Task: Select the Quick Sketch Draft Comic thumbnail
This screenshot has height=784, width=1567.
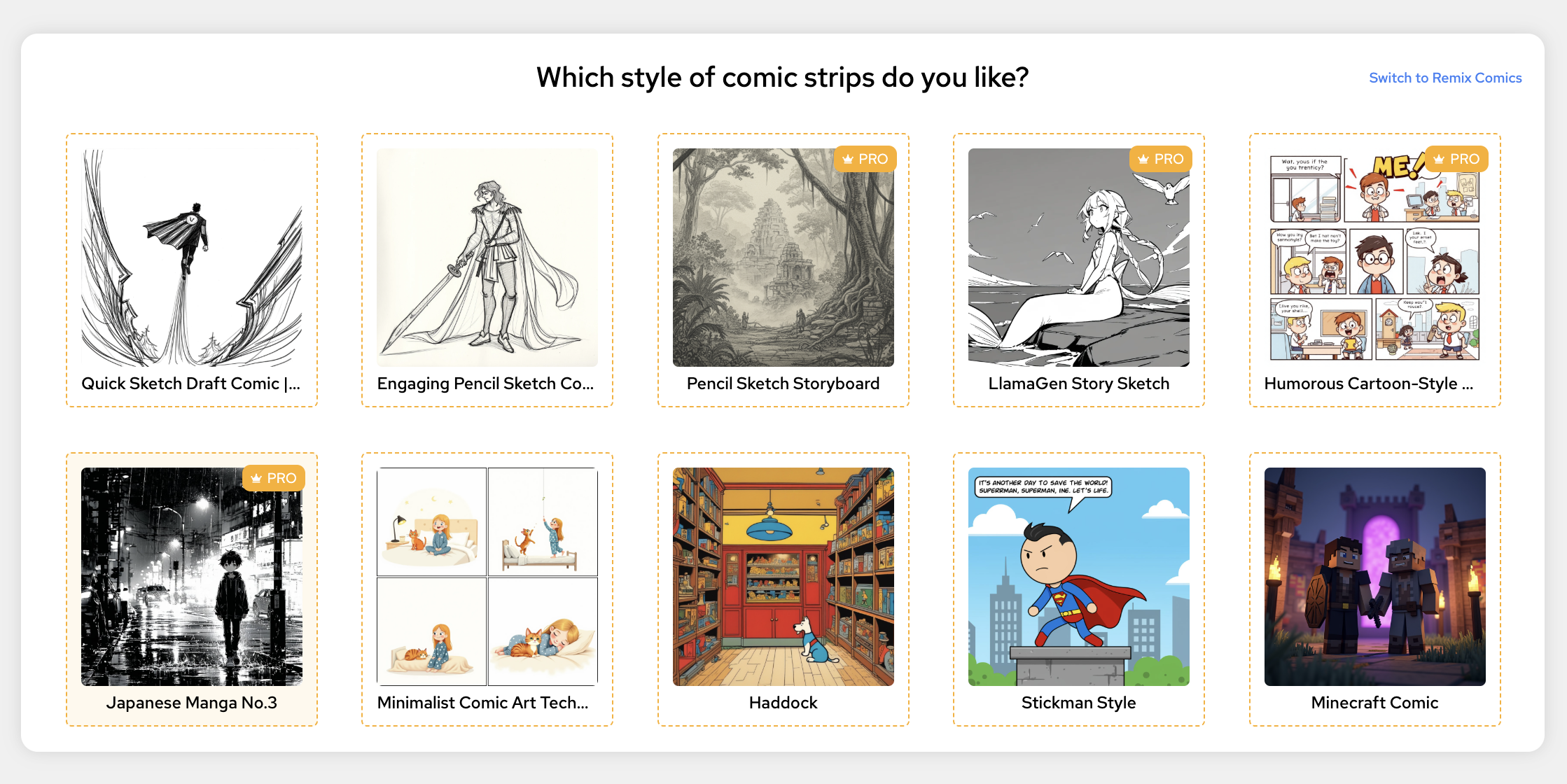Action: [192, 257]
